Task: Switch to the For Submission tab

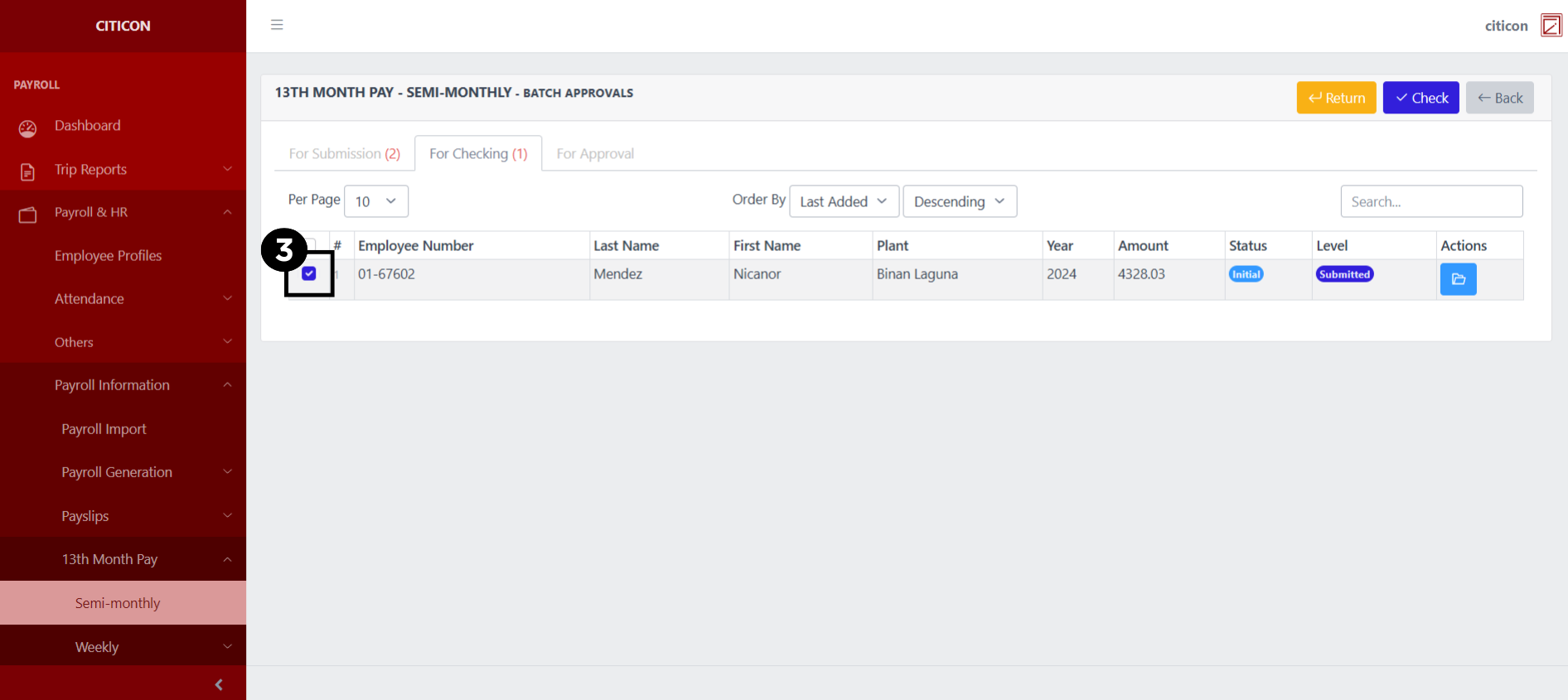Action: coord(344,154)
